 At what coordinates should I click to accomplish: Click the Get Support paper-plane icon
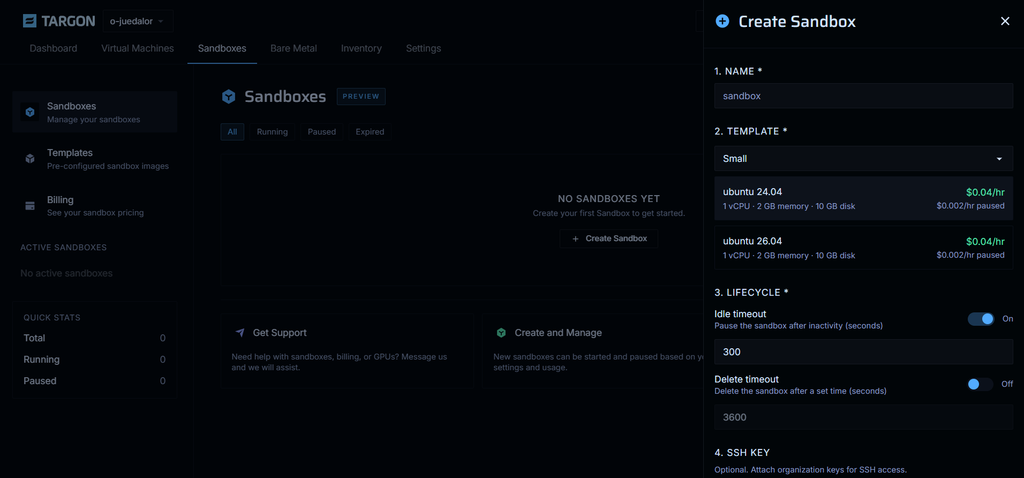coord(240,333)
